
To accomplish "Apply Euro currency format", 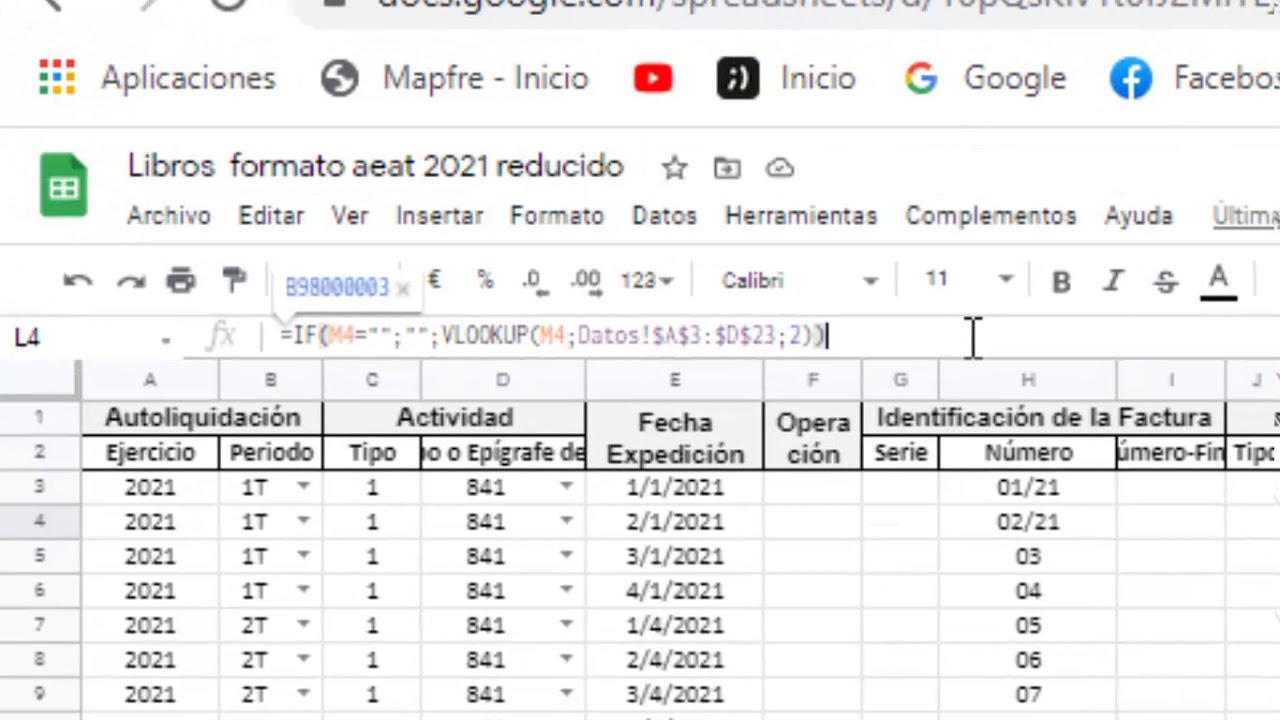I will point(434,280).
